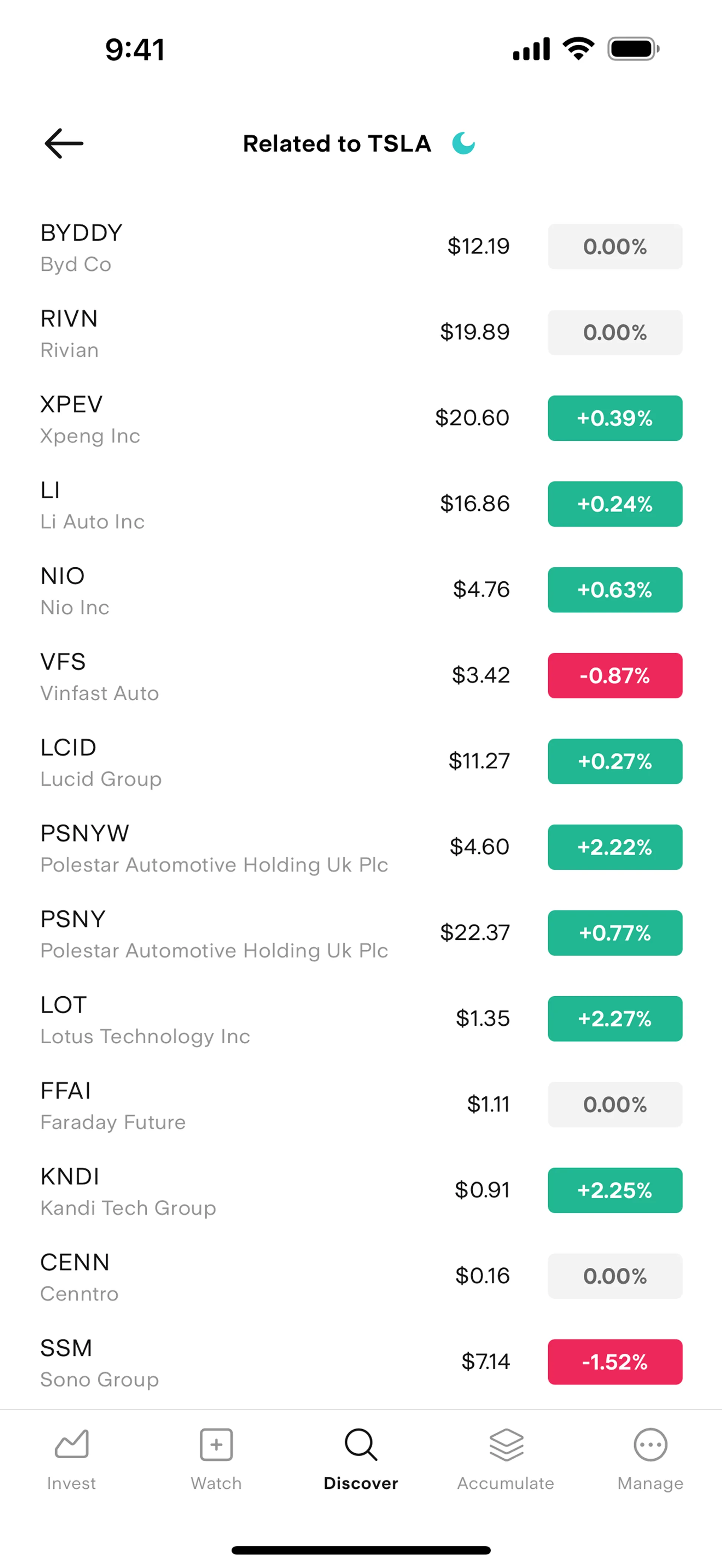Tap the back arrow icon
This screenshot has height=1568, width=722.
(x=63, y=144)
